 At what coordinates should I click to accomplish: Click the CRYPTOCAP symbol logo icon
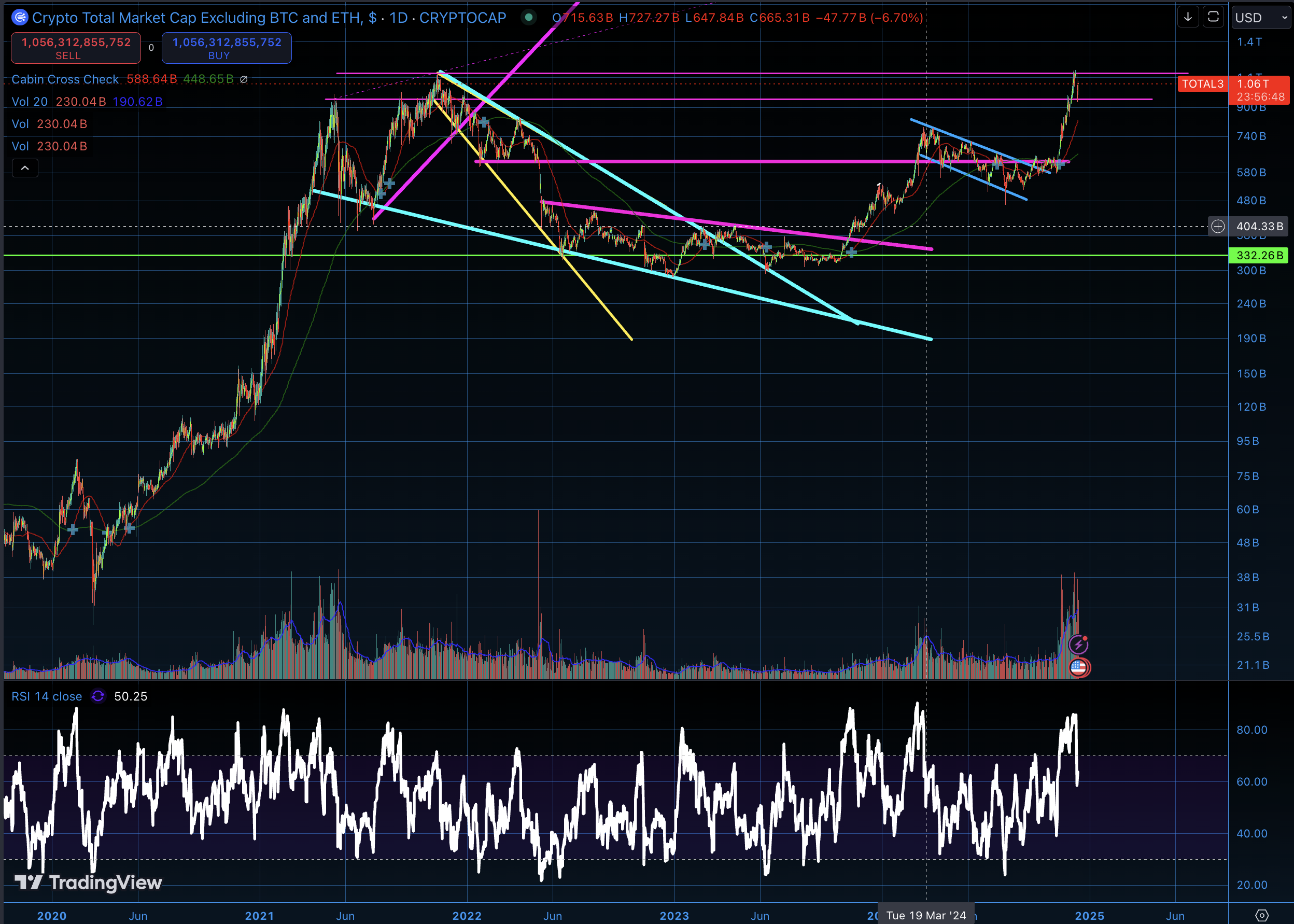pos(20,18)
